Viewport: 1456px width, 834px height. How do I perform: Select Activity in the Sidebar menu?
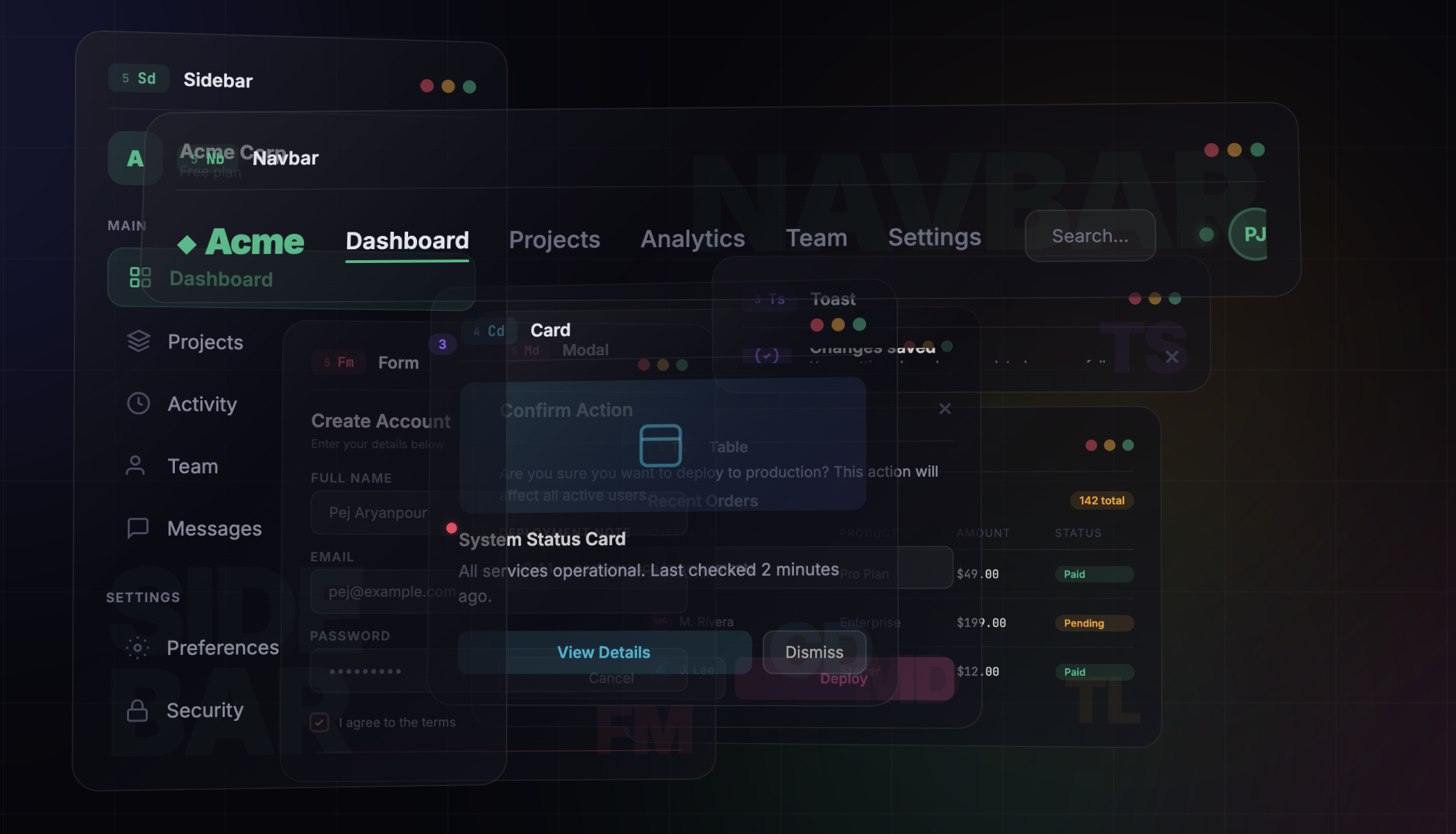[x=202, y=404]
